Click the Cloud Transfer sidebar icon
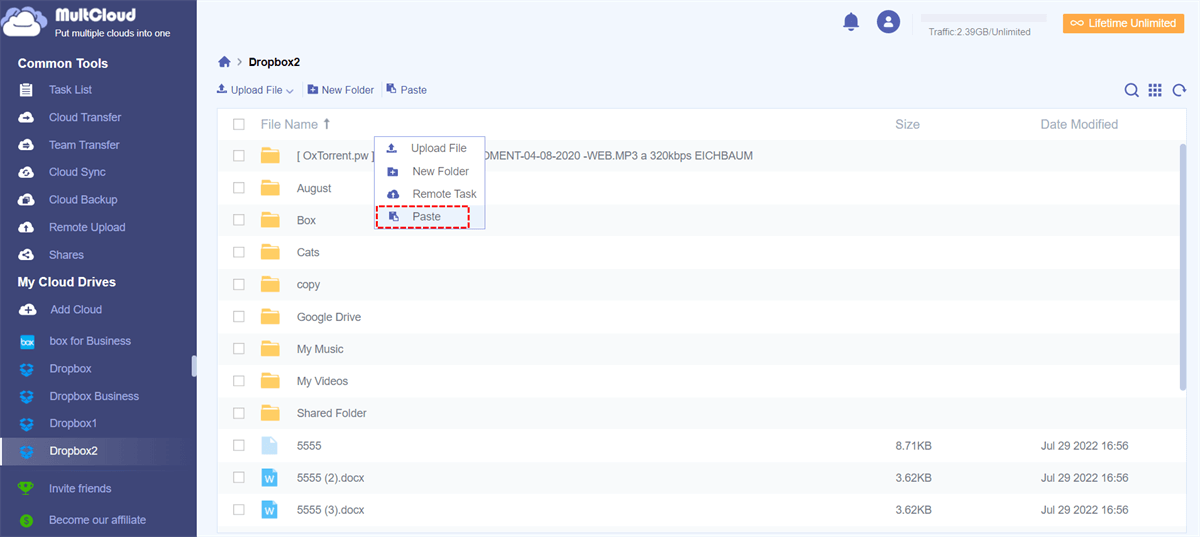The image size is (1200, 537). click(27, 117)
